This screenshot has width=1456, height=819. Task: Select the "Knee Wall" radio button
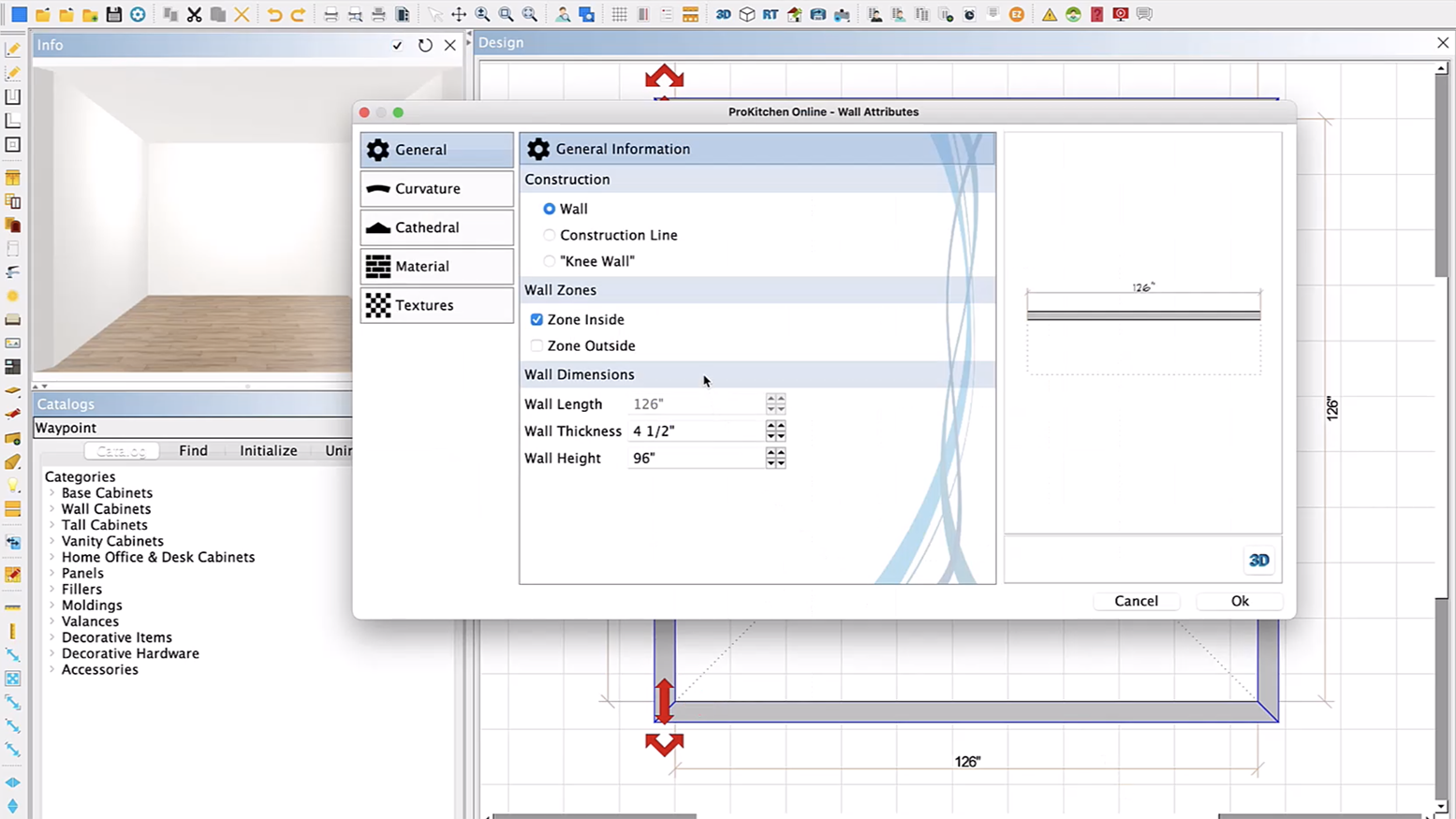(x=549, y=261)
